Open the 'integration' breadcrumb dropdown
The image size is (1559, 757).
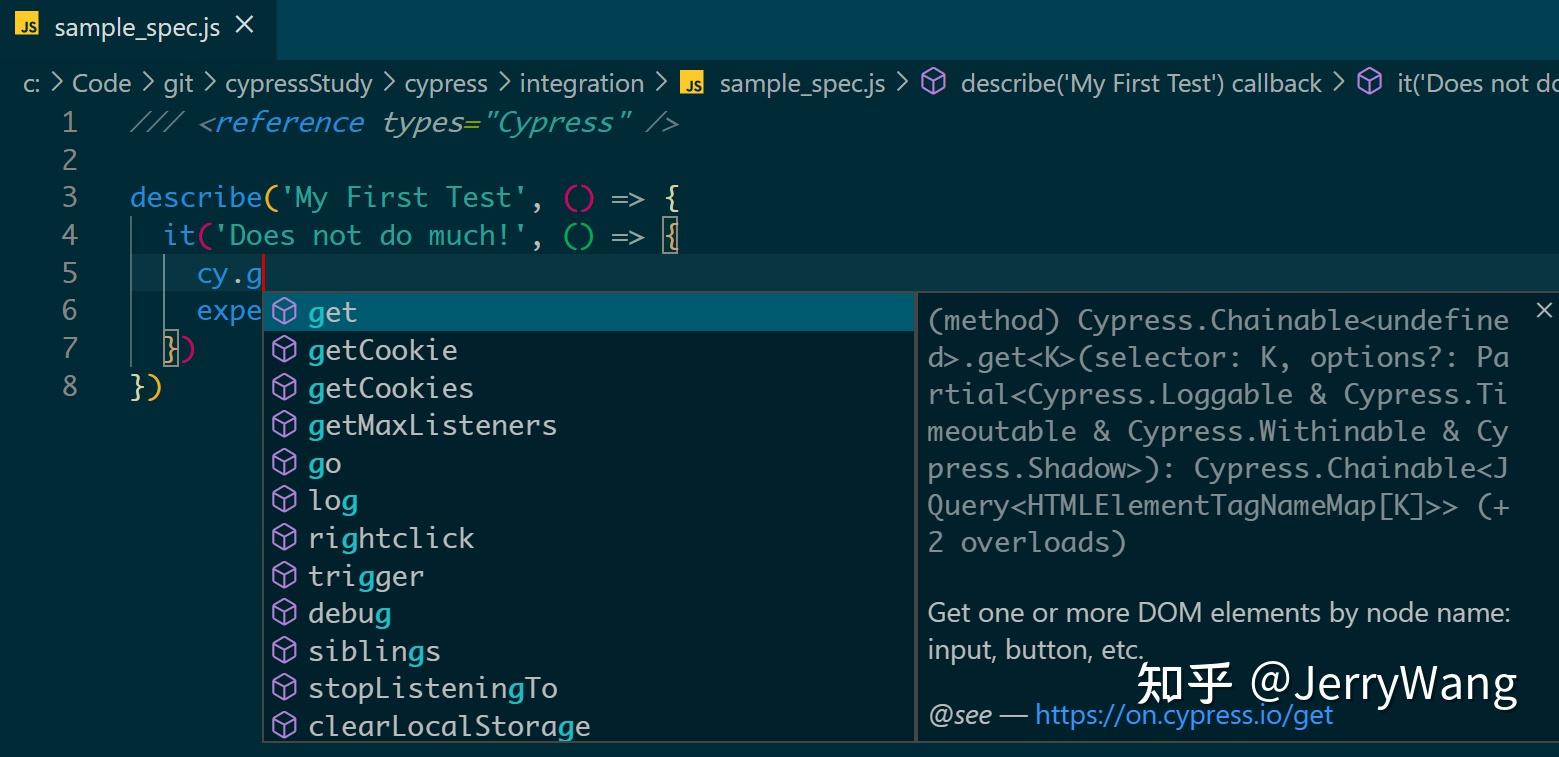click(x=580, y=83)
